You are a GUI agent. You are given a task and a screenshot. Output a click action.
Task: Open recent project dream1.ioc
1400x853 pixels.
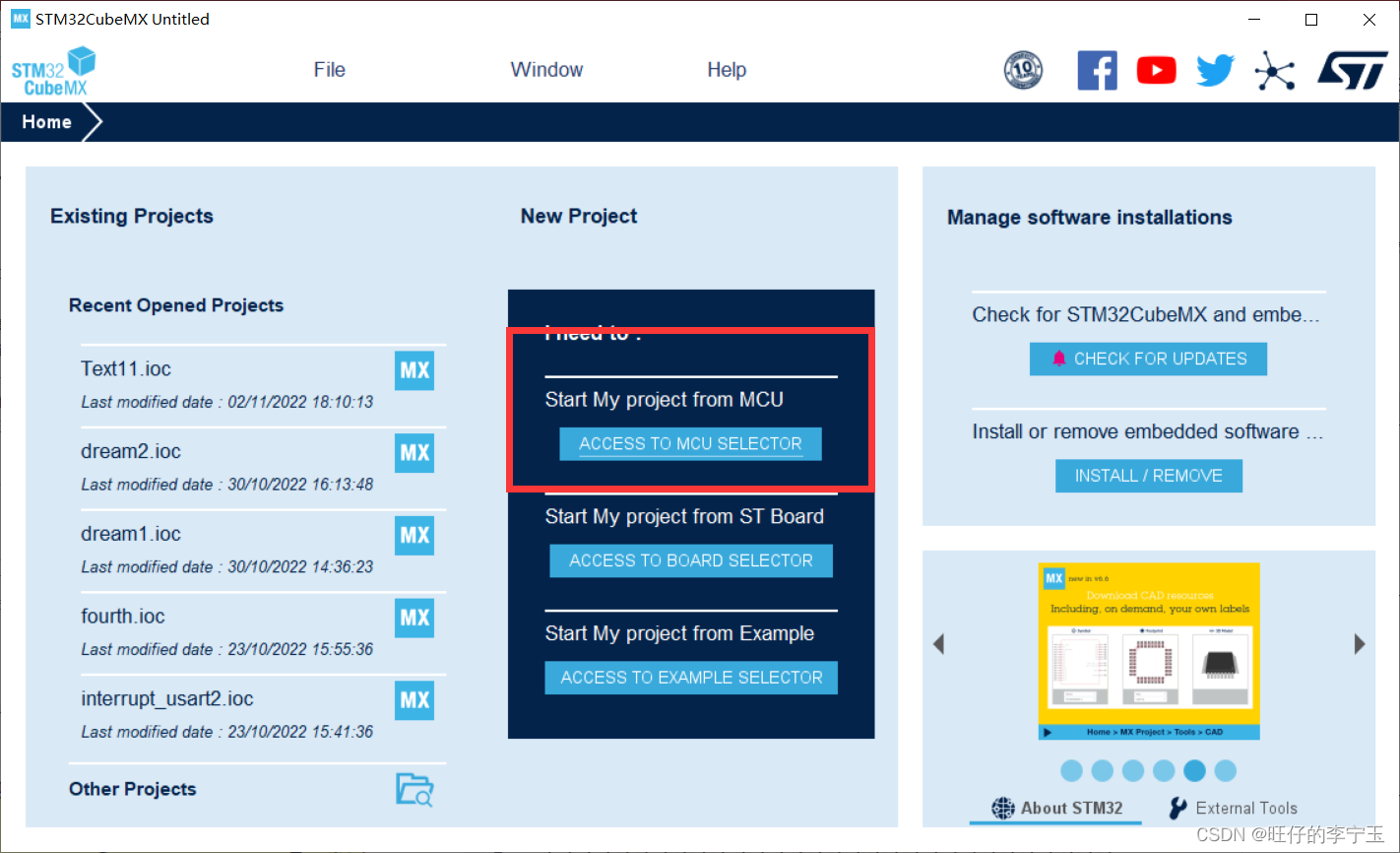[x=131, y=534]
